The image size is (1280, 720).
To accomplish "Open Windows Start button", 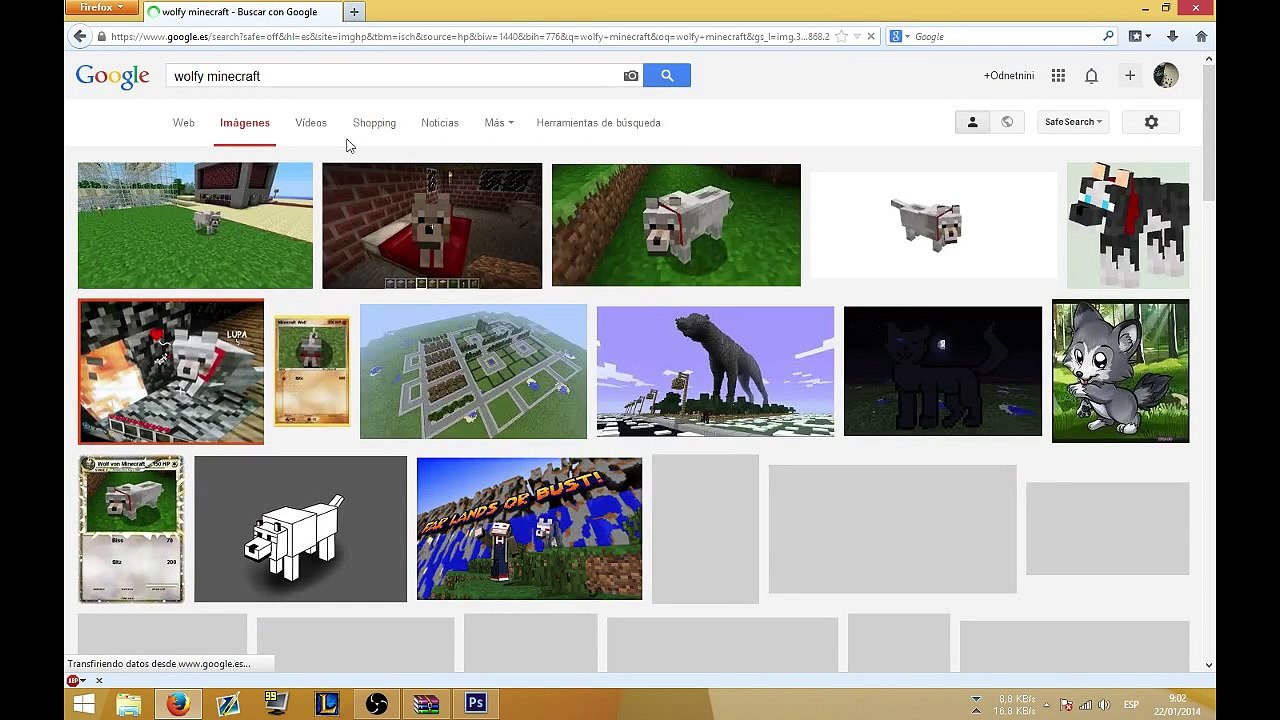I will tap(84, 704).
